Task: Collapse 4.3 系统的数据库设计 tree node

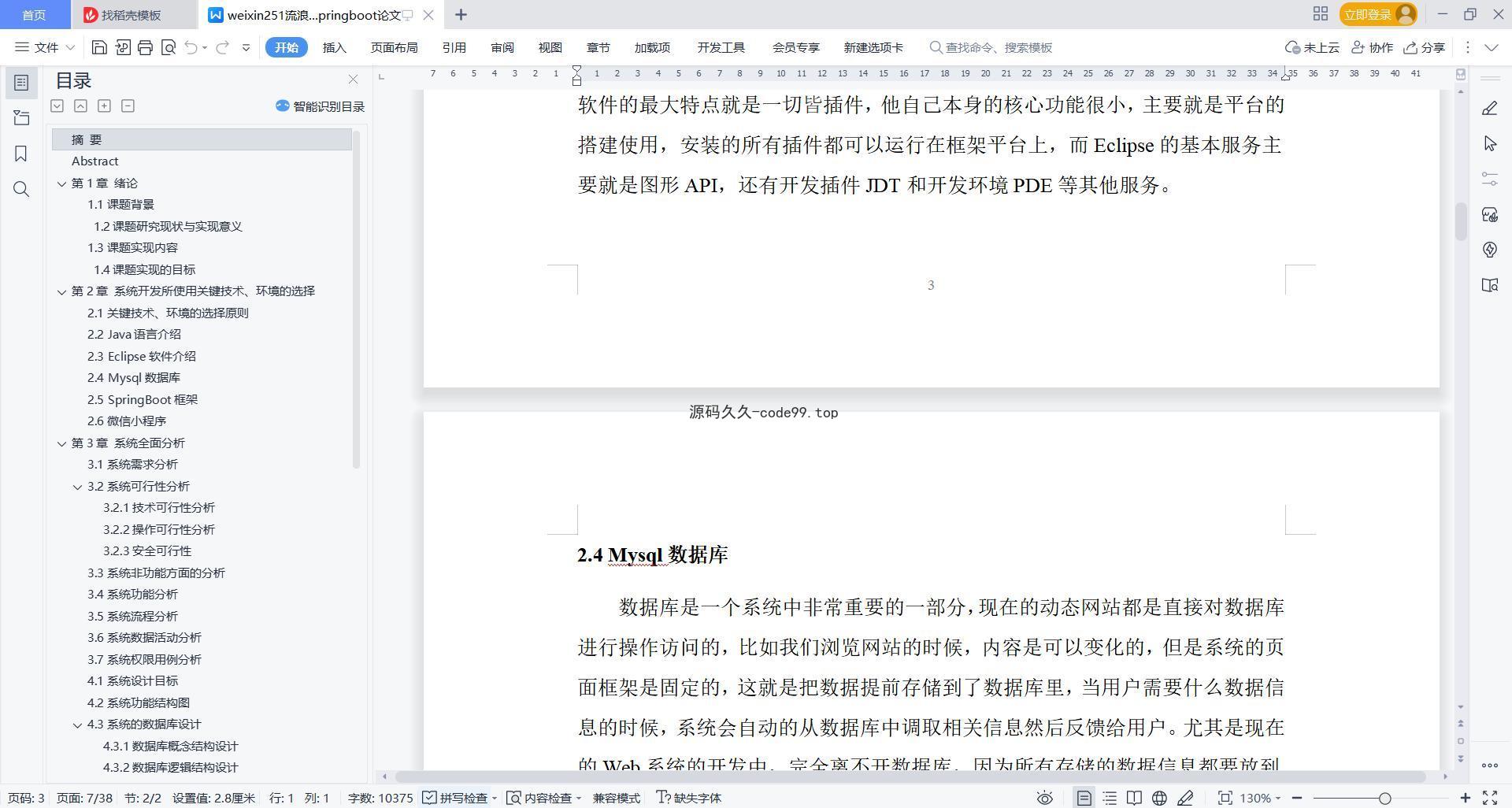Action: pos(77,725)
